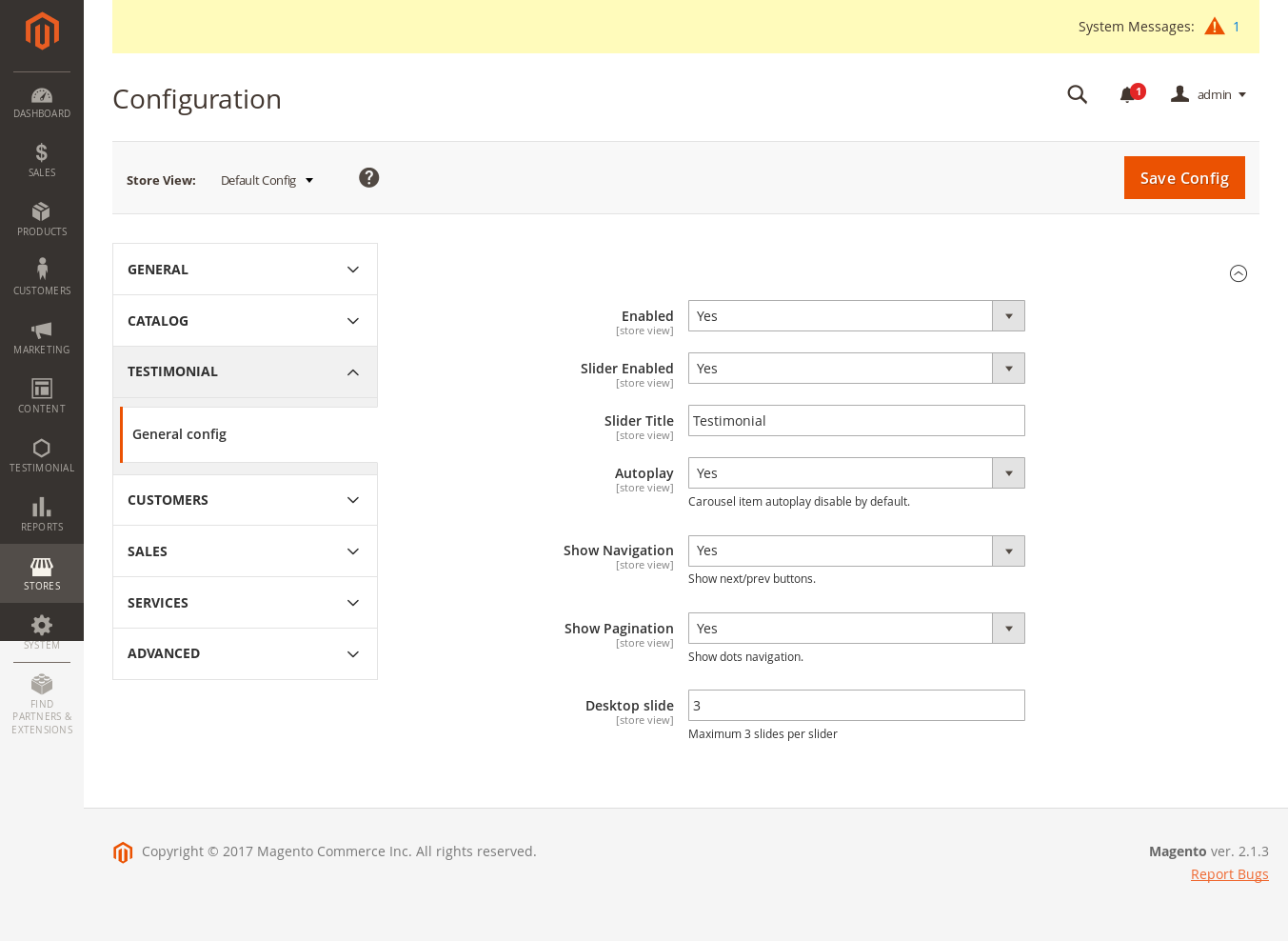Click the 'Maximum 3 slides per slider' note
Viewport: 1288px width, 941px height.
pyautogui.click(x=763, y=734)
